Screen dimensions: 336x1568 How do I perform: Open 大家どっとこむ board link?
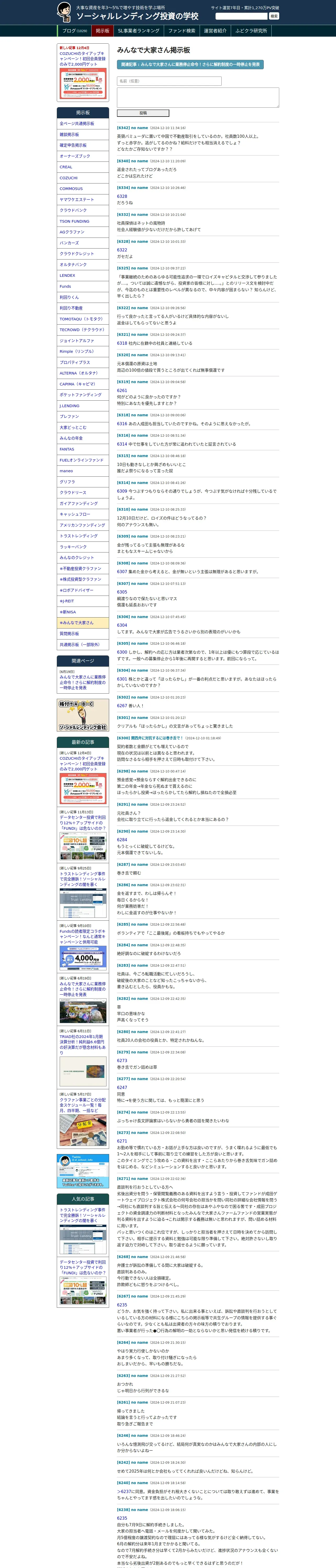click(x=83, y=427)
